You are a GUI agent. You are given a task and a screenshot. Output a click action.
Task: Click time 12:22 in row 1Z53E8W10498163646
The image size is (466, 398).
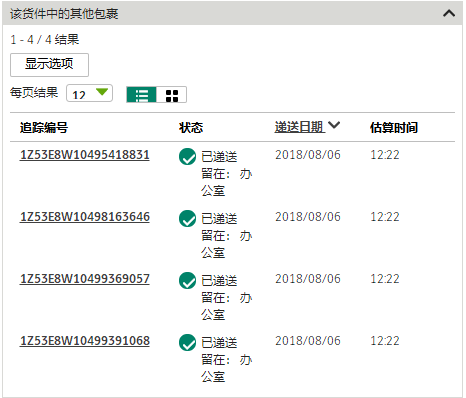pos(385,217)
